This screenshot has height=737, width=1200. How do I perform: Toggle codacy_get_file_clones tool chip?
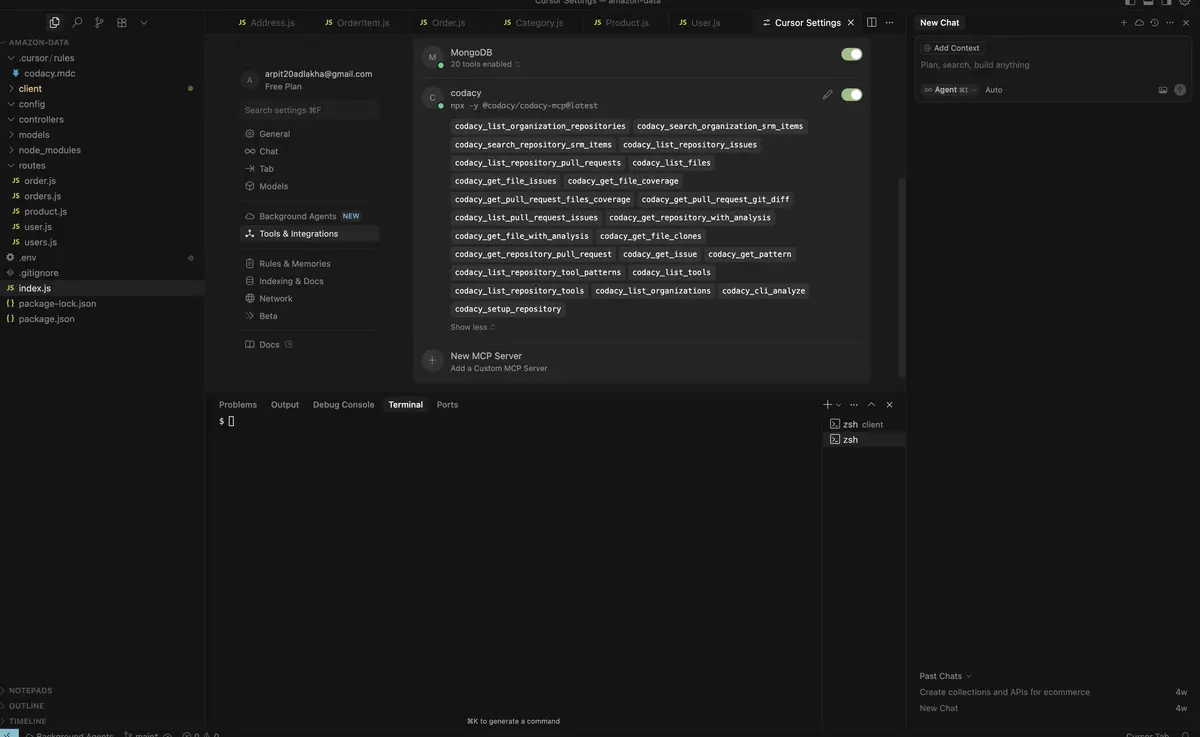coord(651,236)
